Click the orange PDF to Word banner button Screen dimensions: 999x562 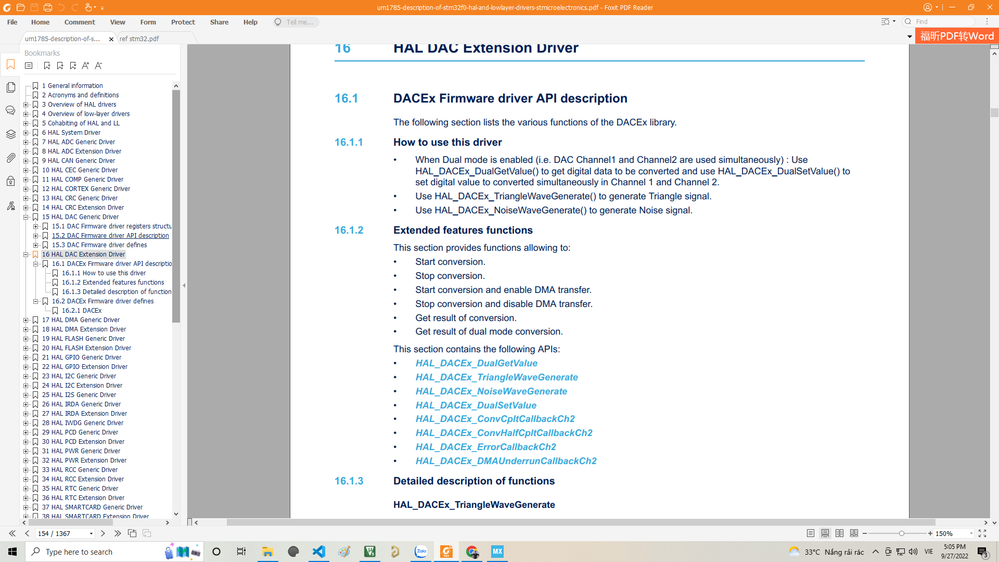(x=956, y=36)
